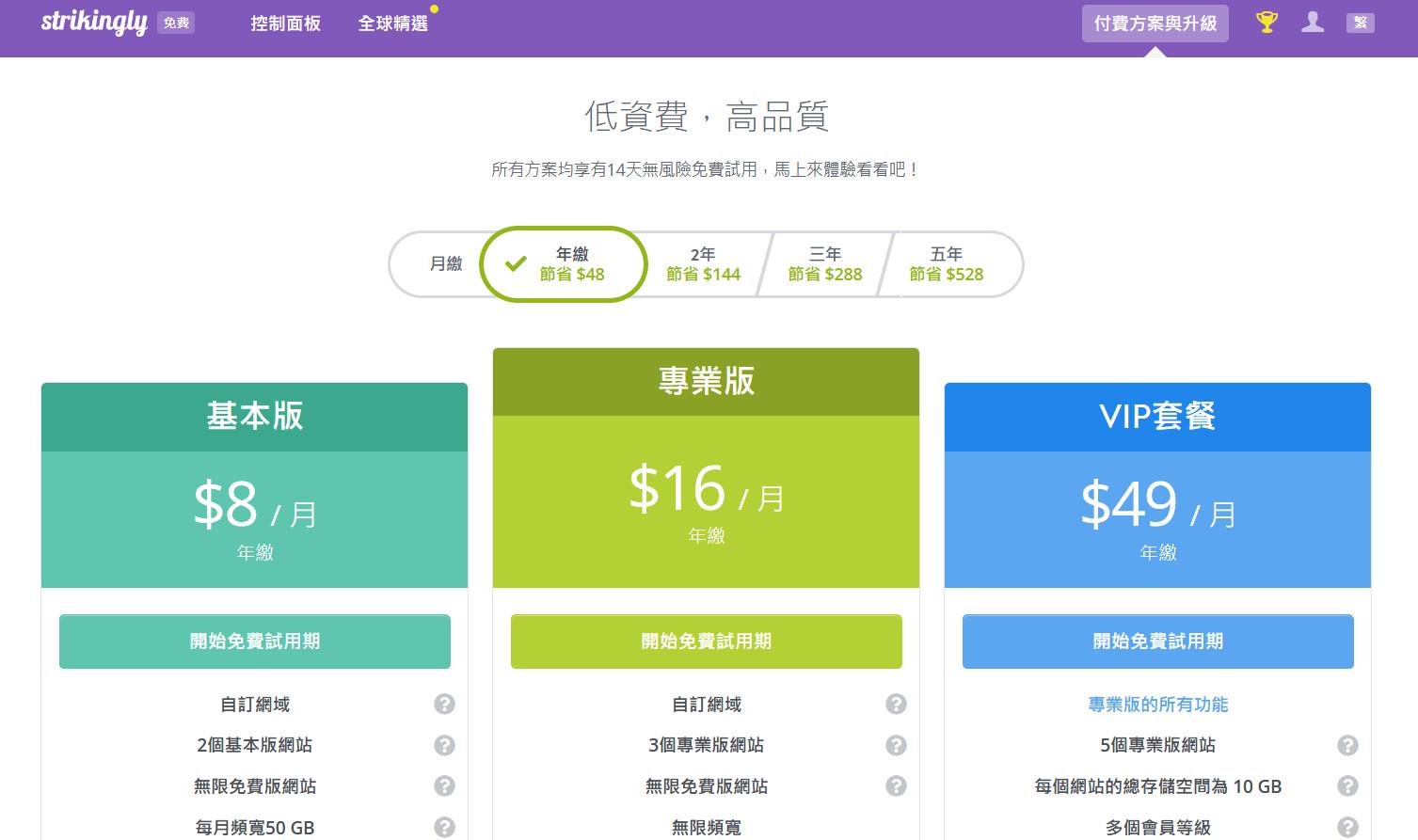Start free trial for 專業版 plan
Screen dimensions: 1418x840
click(706, 642)
